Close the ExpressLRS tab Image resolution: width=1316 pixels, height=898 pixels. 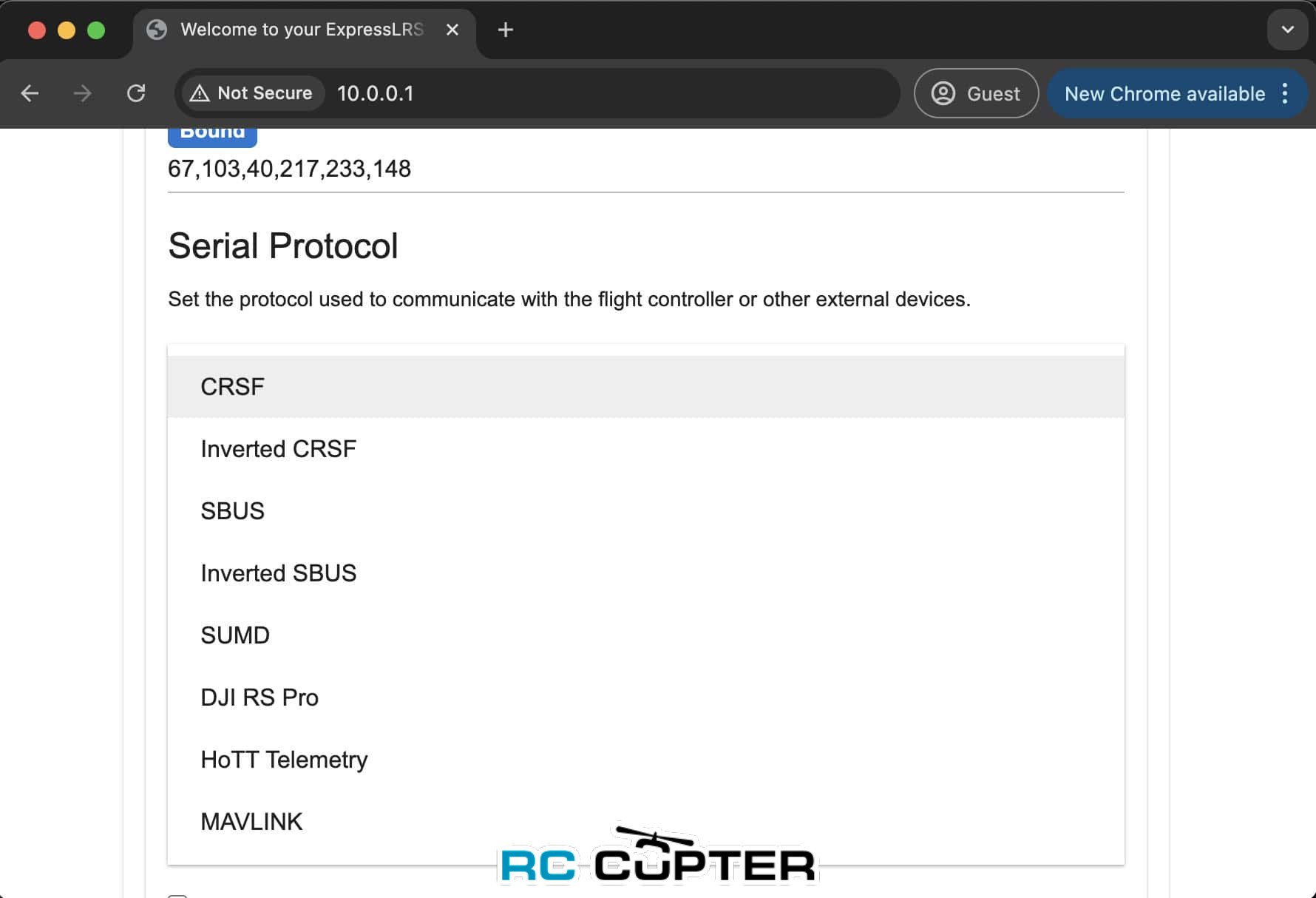452,30
